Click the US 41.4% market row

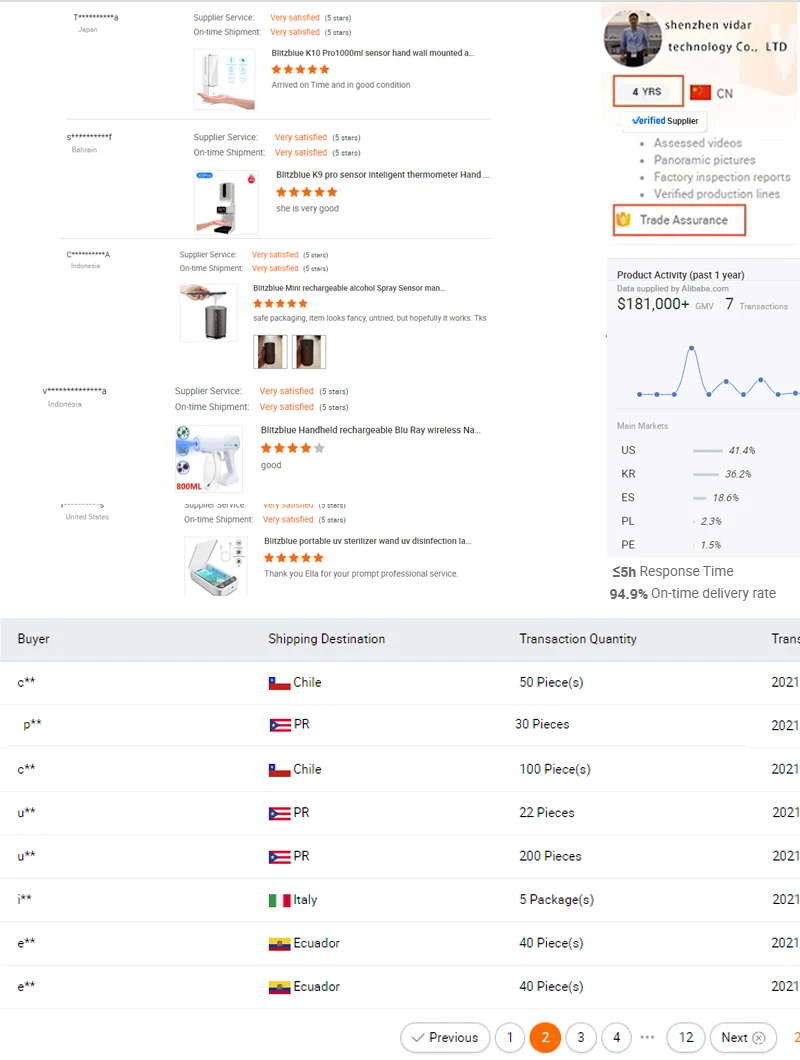[688, 450]
